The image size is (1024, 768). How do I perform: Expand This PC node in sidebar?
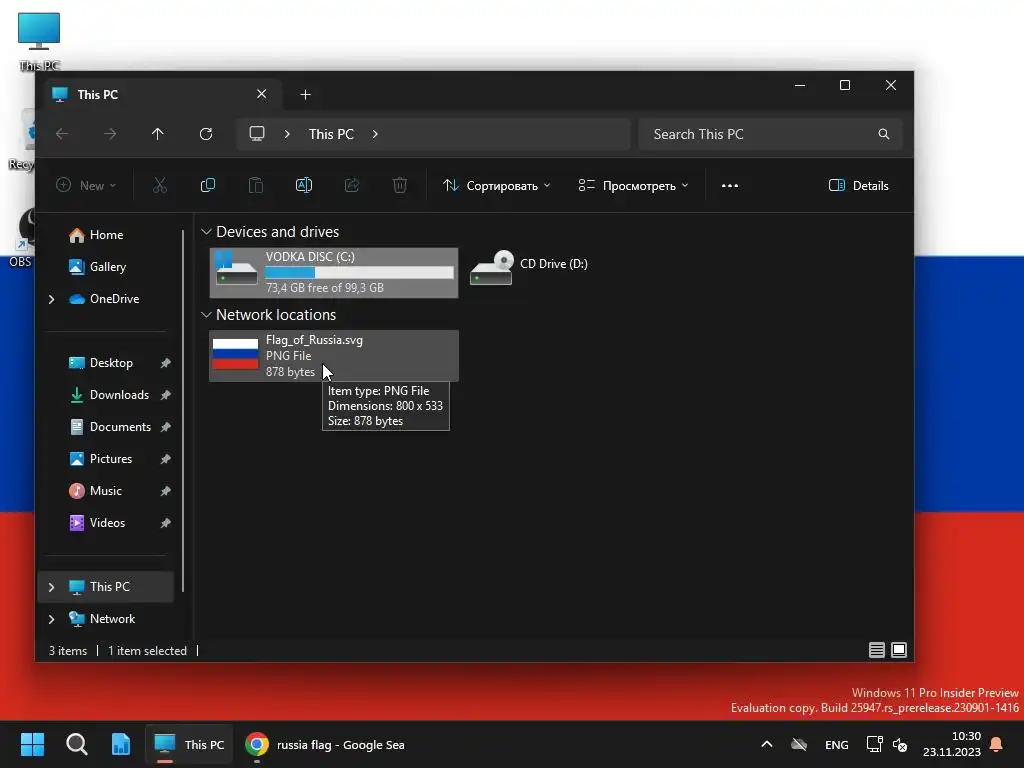click(x=52, y=587)
